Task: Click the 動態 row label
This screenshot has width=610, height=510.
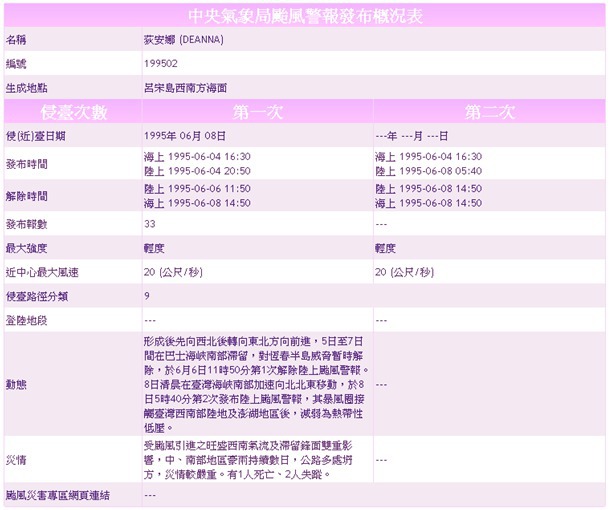Action: [16, 385]
